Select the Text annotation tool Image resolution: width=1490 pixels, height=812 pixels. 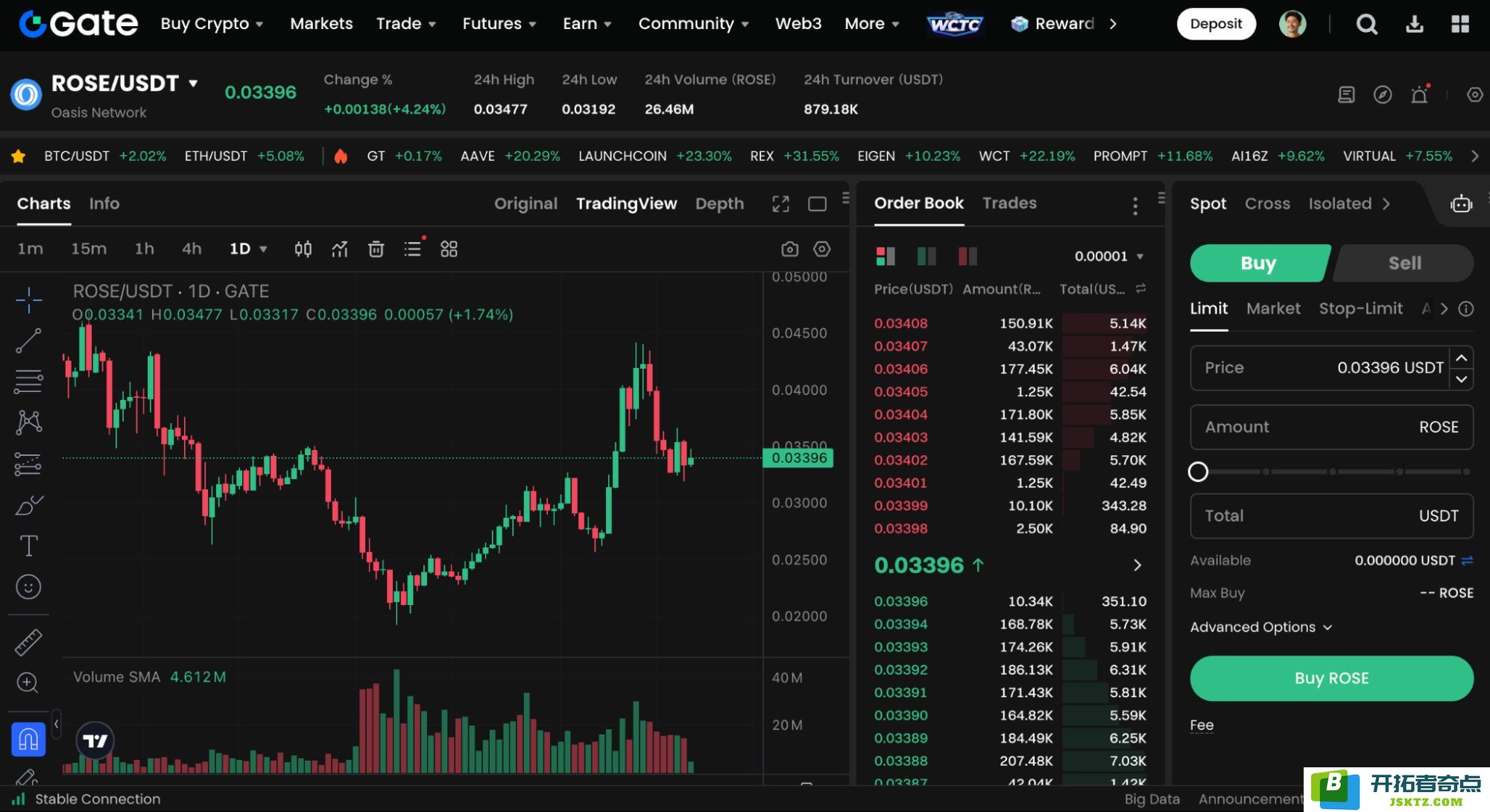(28, 546)
